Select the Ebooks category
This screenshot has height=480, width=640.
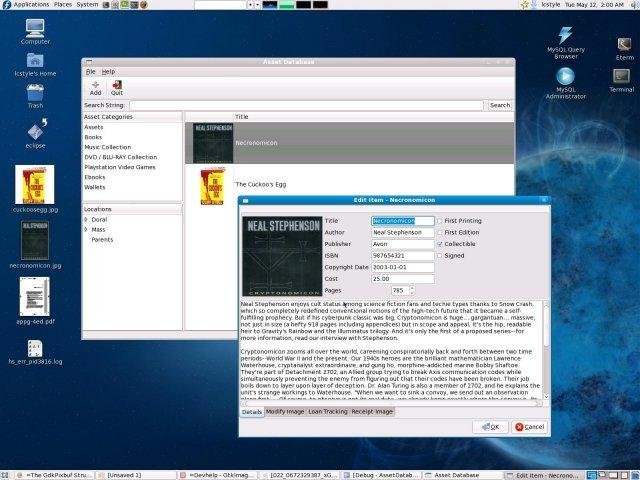pyautogui.click(x=95, y=177)
